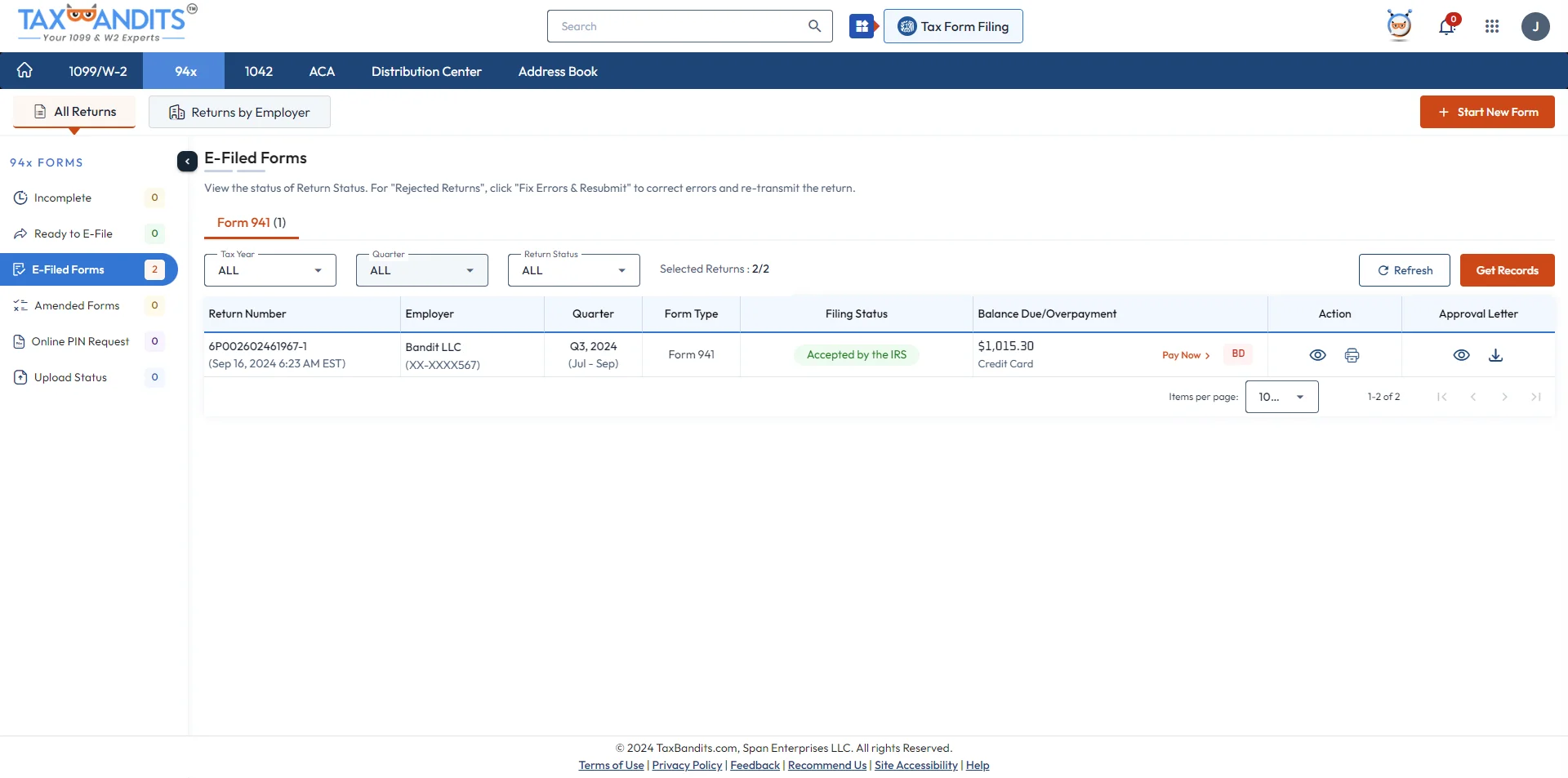Open the 1099/W-2 menu
Viewport: 1568px width, 778px height.
point(98,71)
